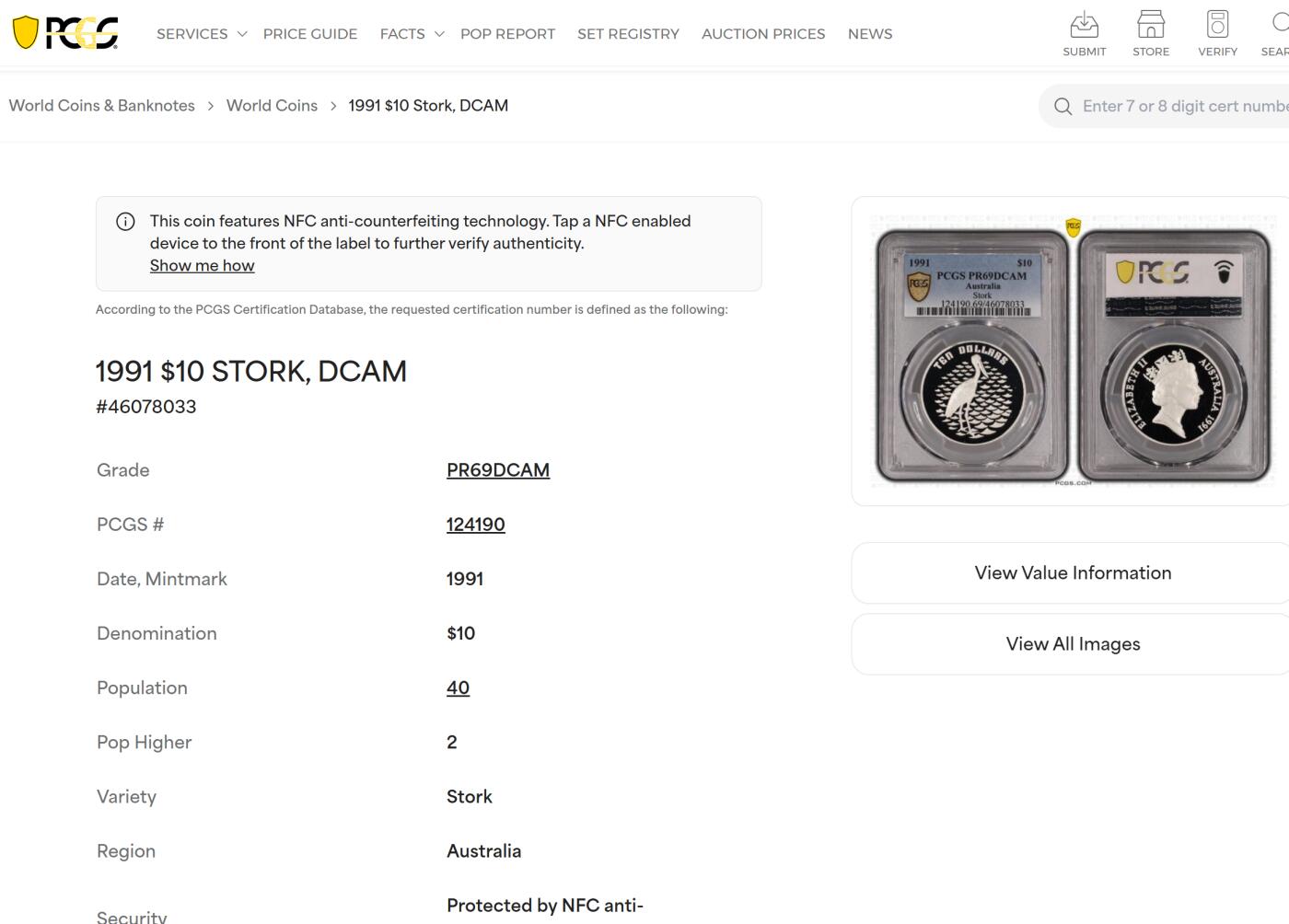The height and width of the screenshot is (924, 1289).
Task: Open the Store icon
Action: (1151, 24)
